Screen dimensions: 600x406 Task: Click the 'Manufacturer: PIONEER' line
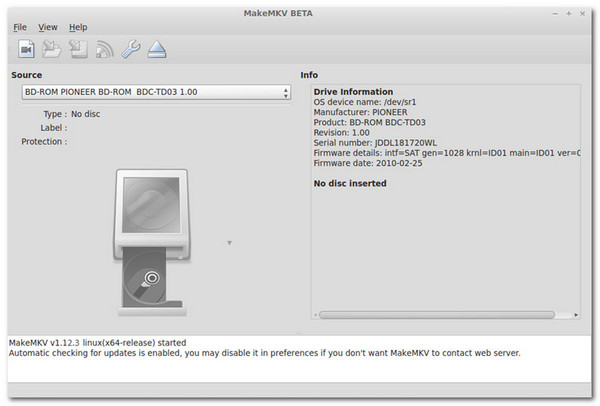[x=360, y=112]
